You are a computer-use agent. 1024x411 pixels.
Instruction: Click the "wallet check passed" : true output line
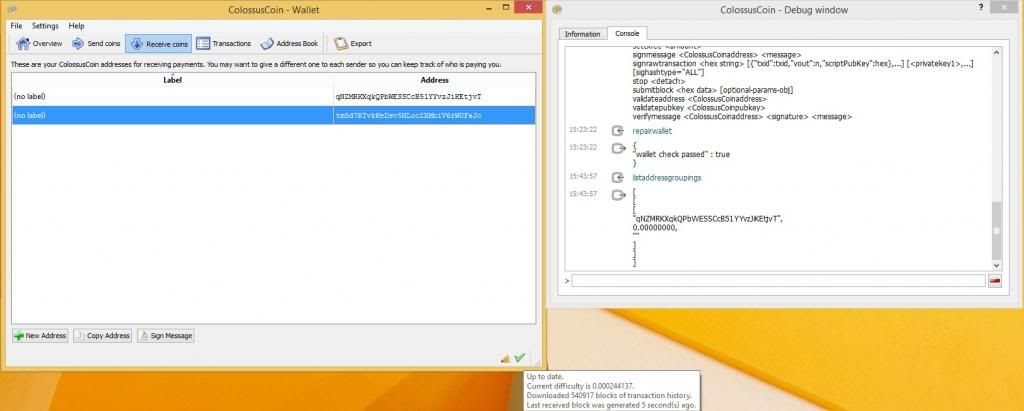681,155
